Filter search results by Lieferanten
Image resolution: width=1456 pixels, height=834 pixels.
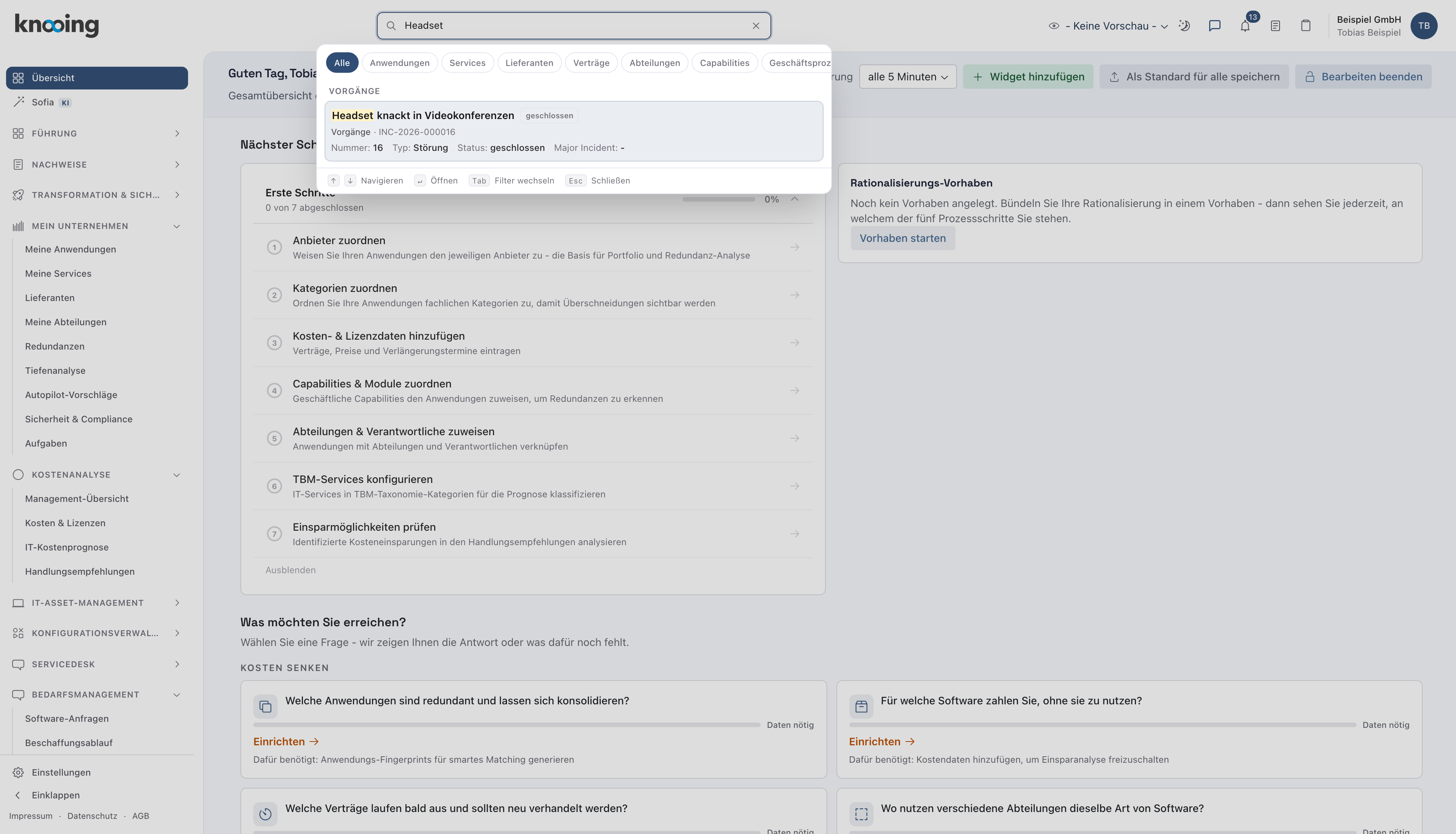(x=529, y=63)
